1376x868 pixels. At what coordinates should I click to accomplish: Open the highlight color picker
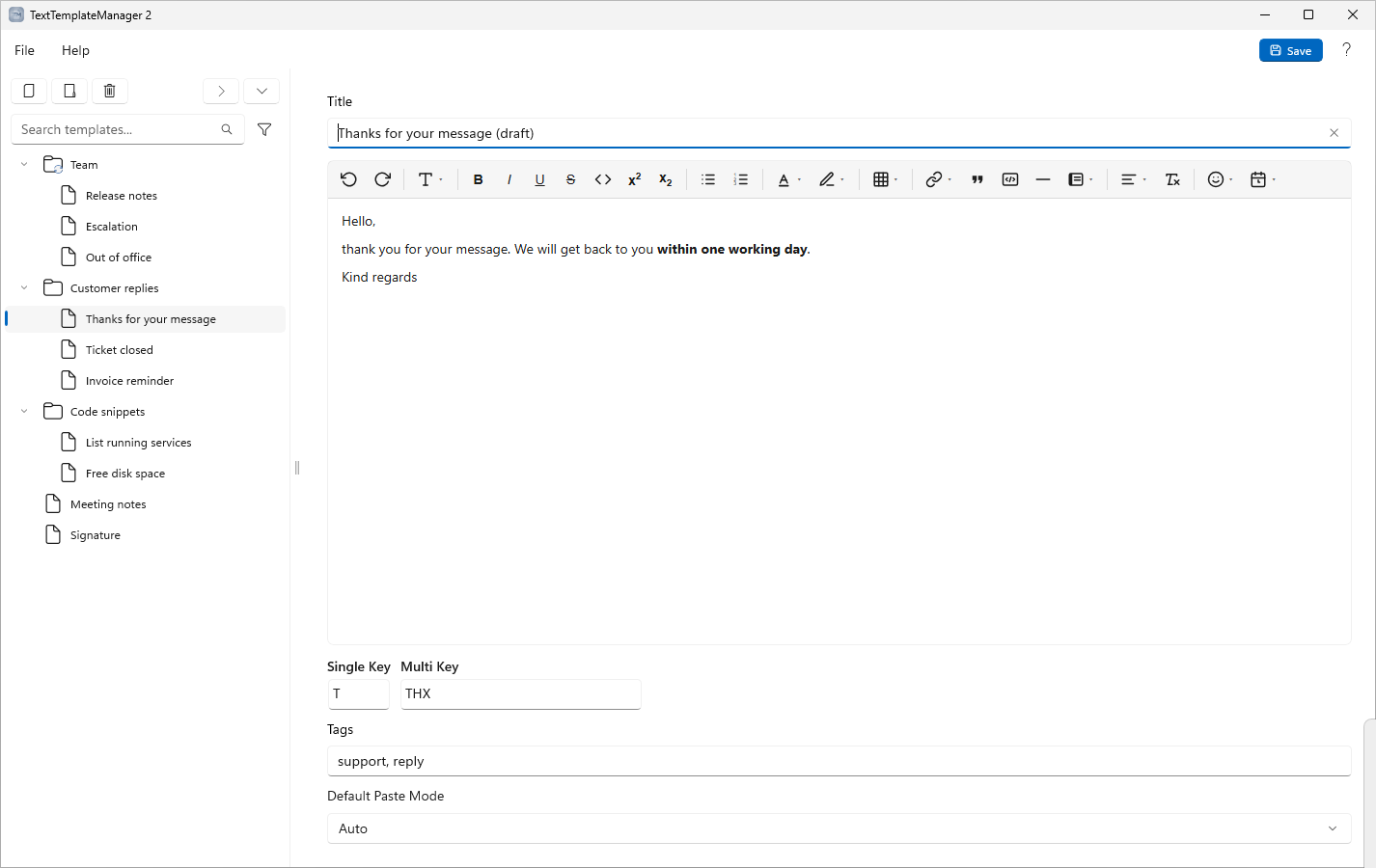[x=832, y=179]
